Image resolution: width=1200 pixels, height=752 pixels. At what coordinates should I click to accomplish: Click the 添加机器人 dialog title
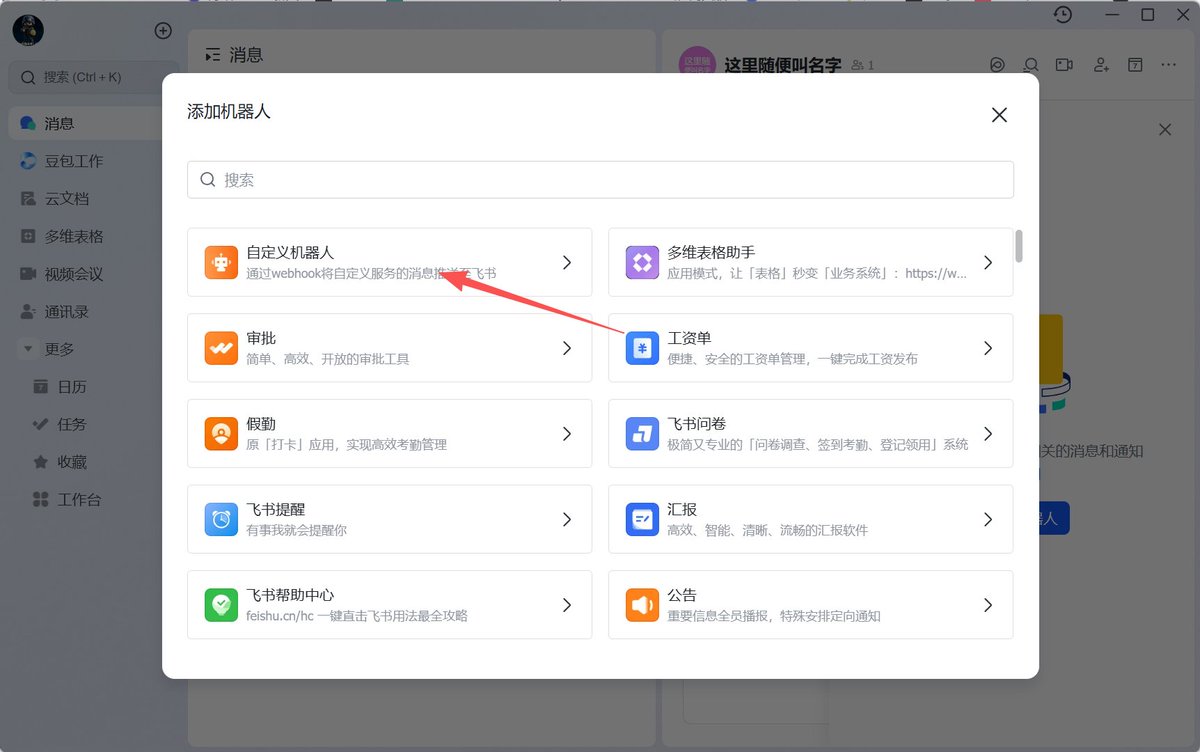tap(229, 112)
